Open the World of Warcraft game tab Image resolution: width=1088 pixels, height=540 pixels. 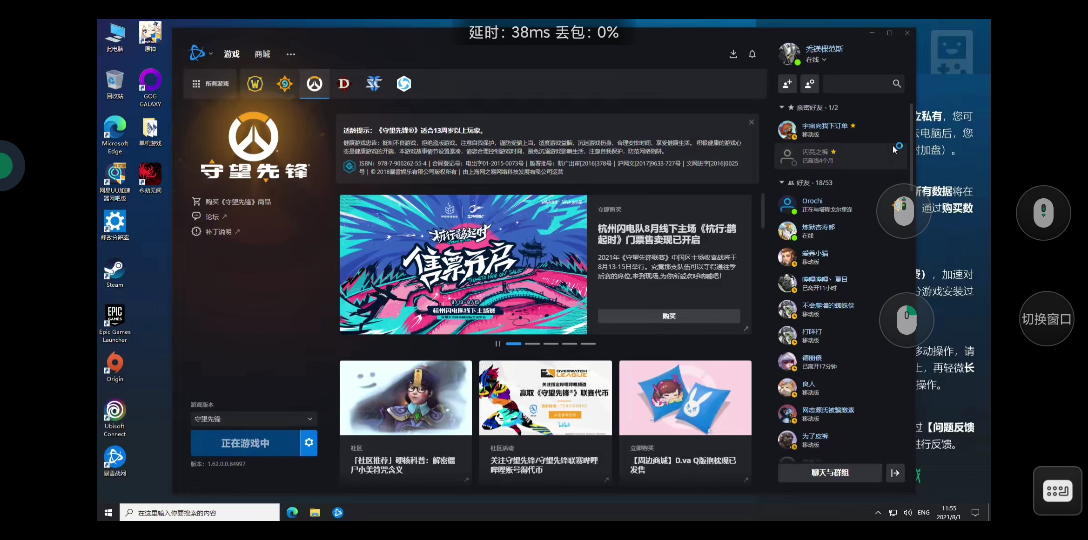(255, 84)
